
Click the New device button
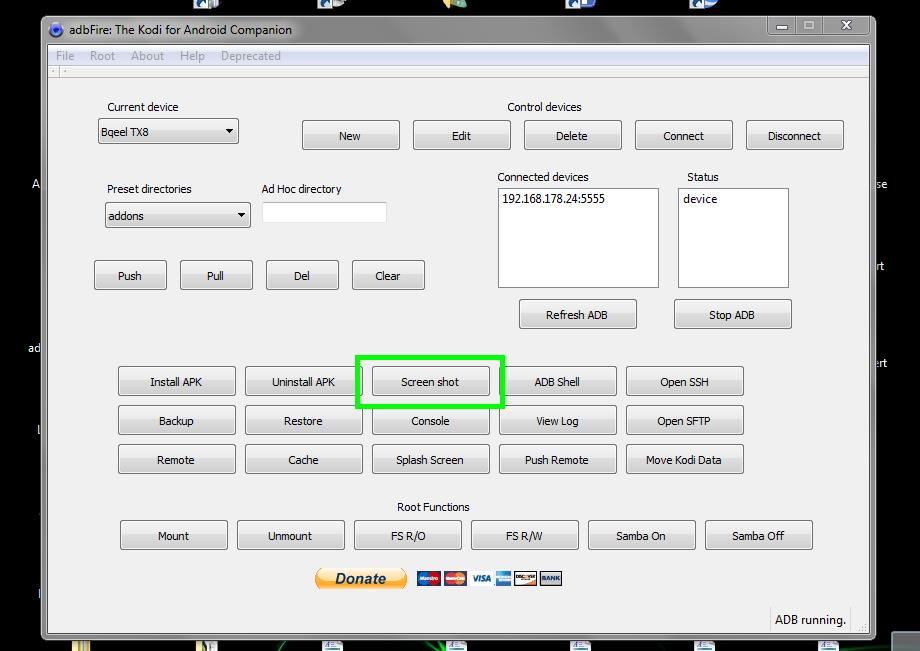[350, 135]
